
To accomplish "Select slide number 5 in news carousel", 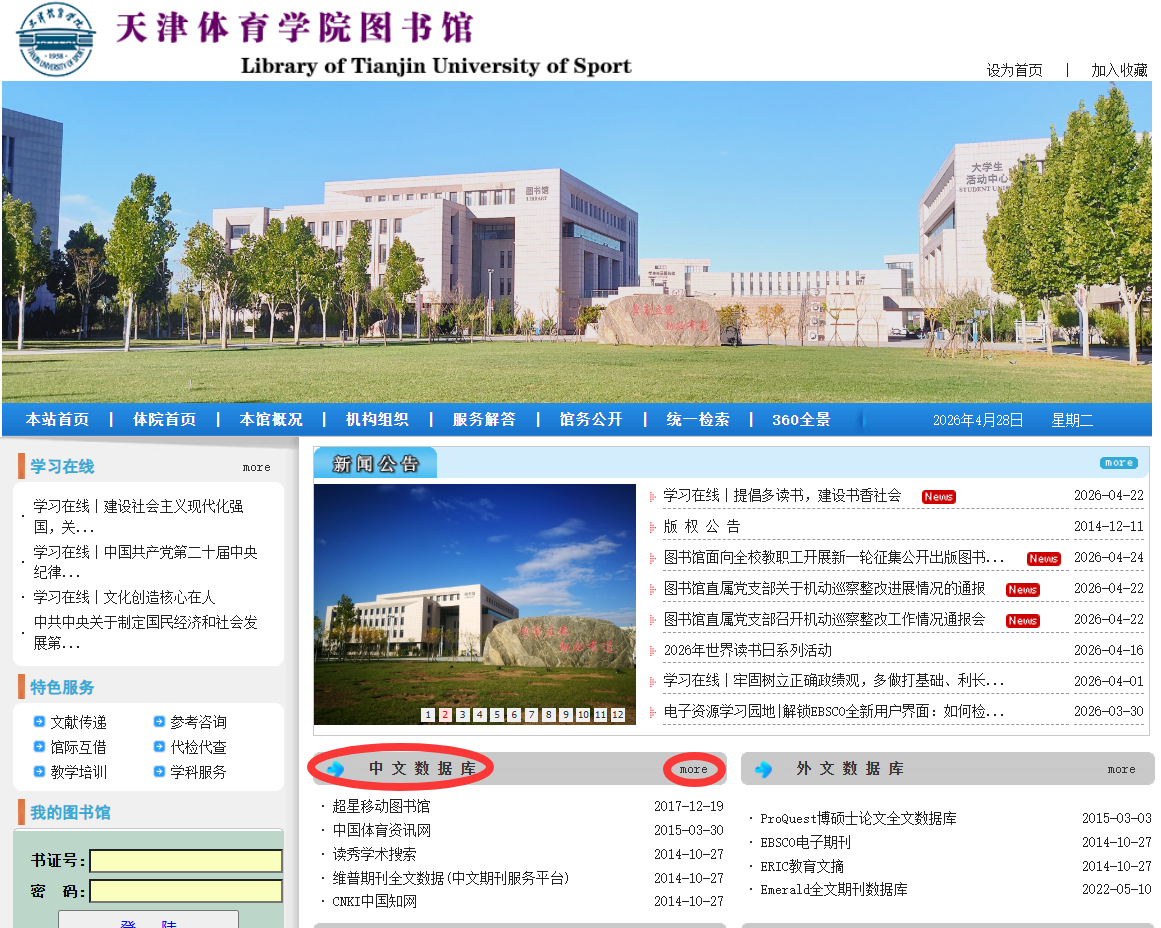I will 497,715.
